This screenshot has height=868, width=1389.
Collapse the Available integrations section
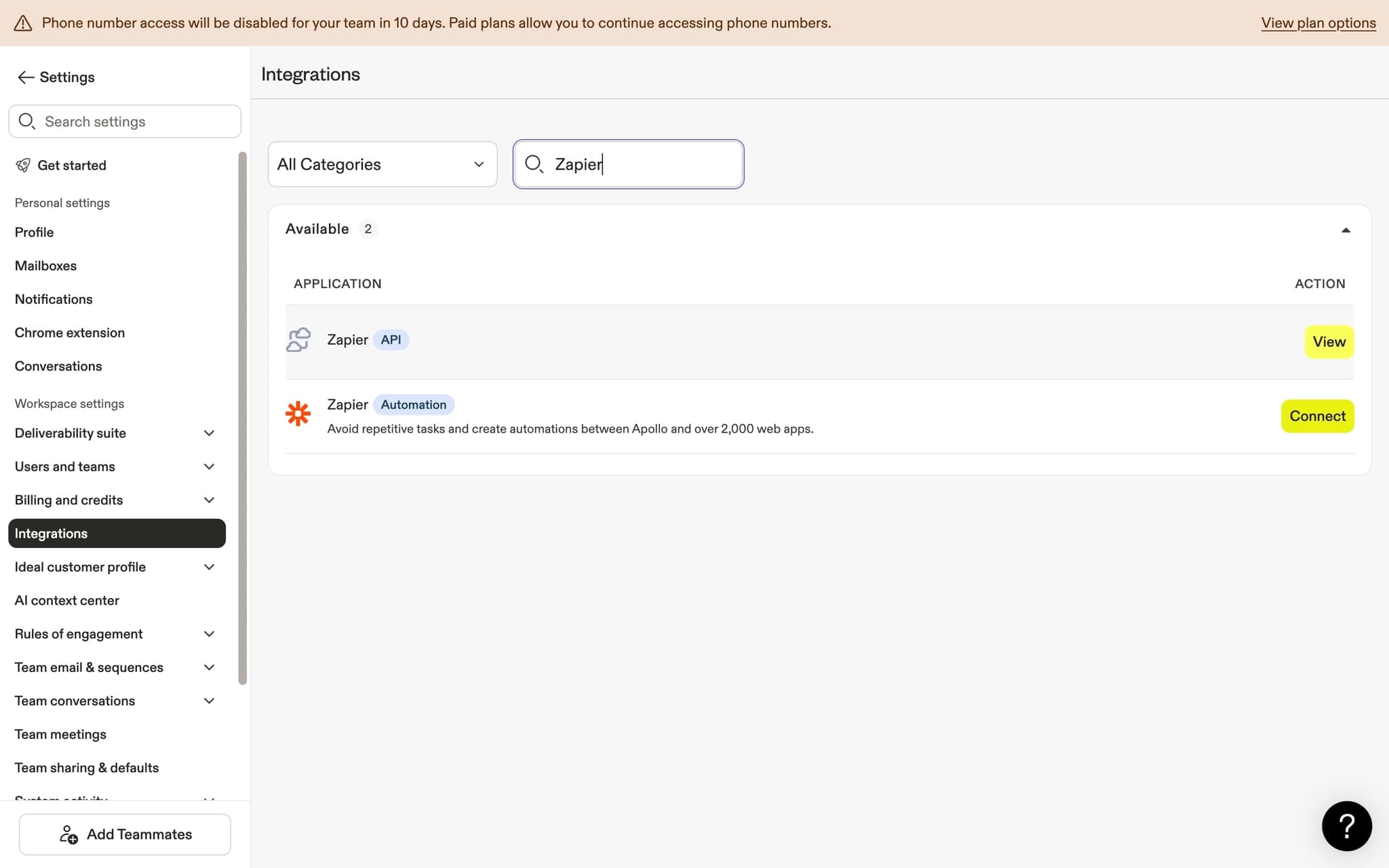pyautogui.click(x=1346, y=231)
